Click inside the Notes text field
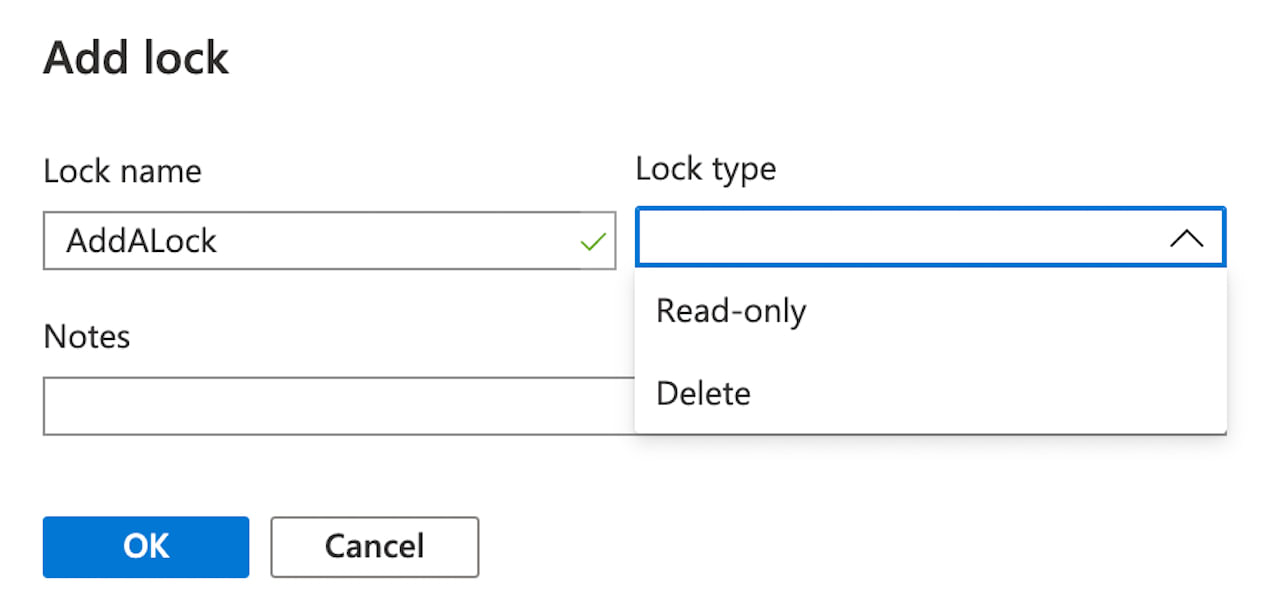 (330, 406)
